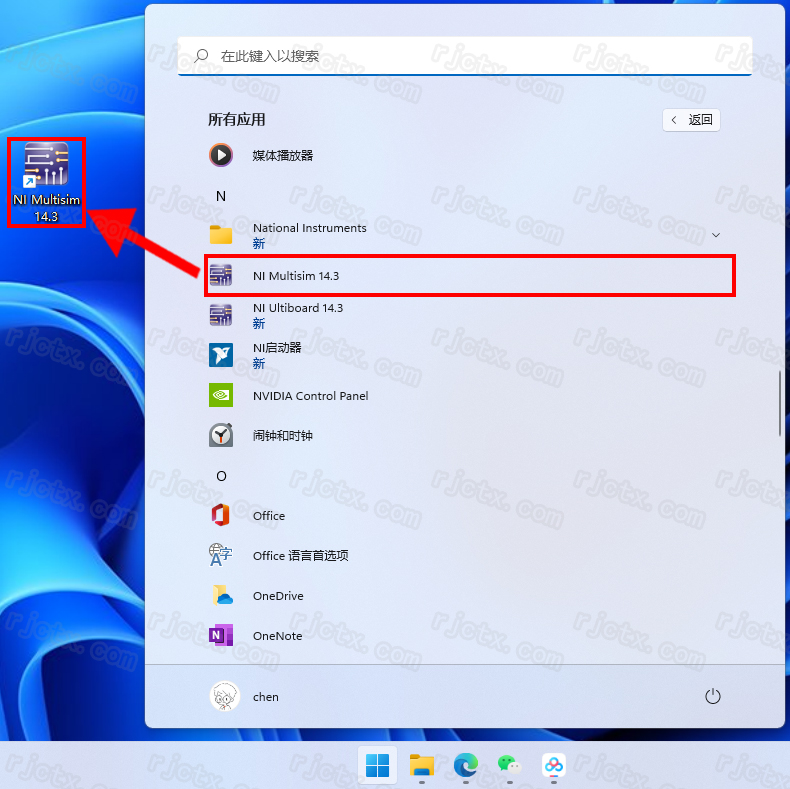Open OneNote from app list
The height and width of the screenshot is (789, 790).
coord(277,636)
